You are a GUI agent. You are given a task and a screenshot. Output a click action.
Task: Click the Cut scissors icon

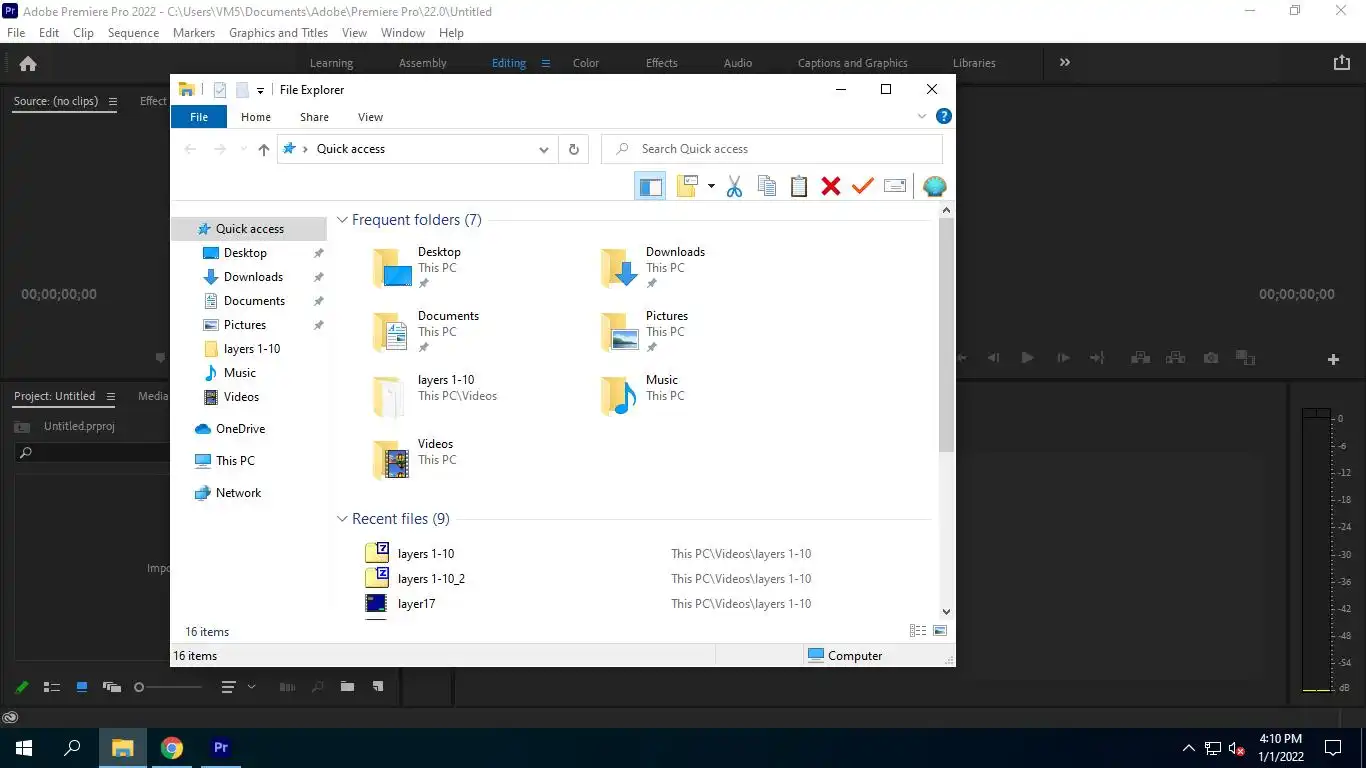[x=734, y=186]
